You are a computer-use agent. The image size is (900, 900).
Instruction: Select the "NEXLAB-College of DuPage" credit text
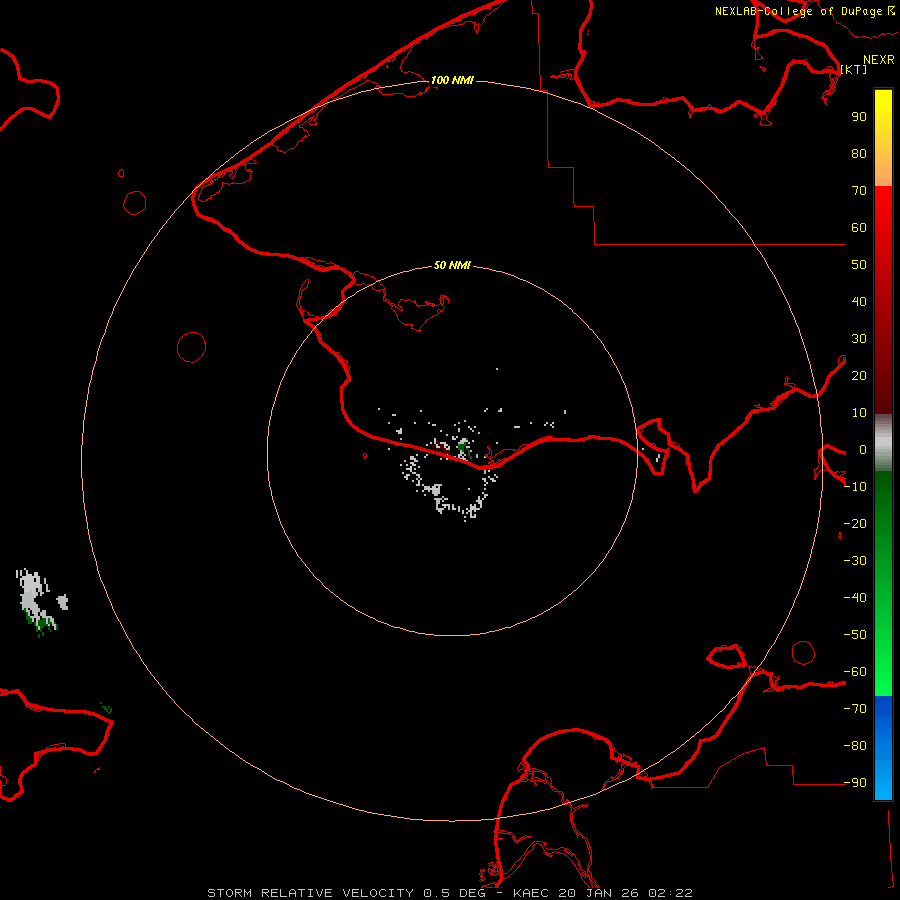coord(798,11)
